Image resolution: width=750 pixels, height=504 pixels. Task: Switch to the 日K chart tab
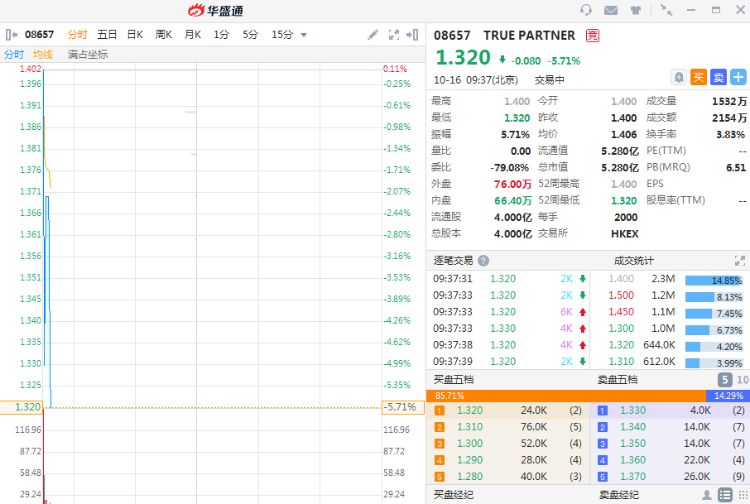coord(134,35)
